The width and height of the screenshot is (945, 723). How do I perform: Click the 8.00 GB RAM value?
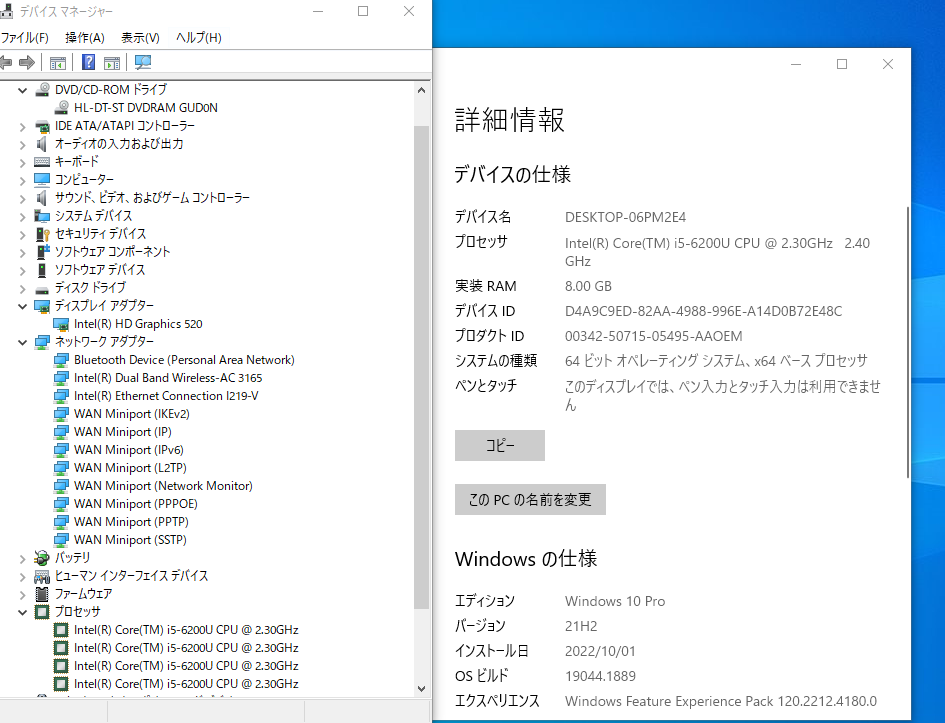click(588, 286)
